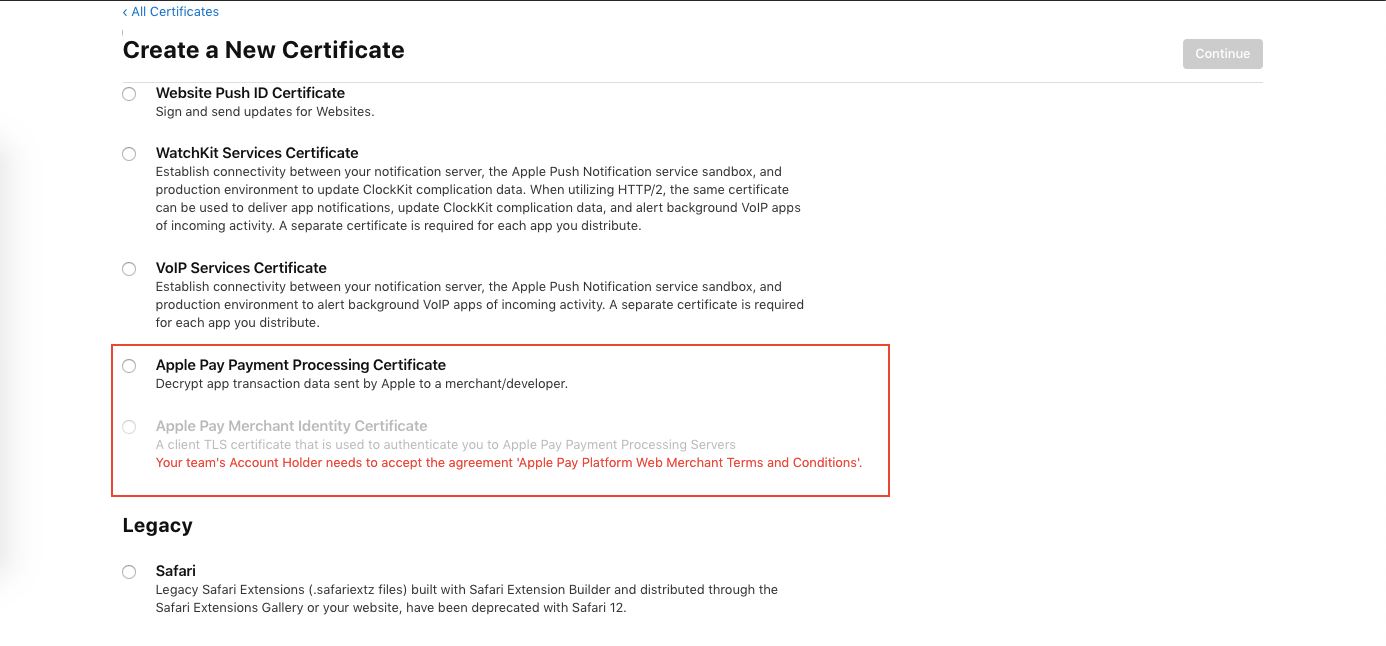Image resolution: width=1386 pixels, height=646 pixels.
Task: Choose the WatchKit Services Certificate radio option
Action: point(129,154)
